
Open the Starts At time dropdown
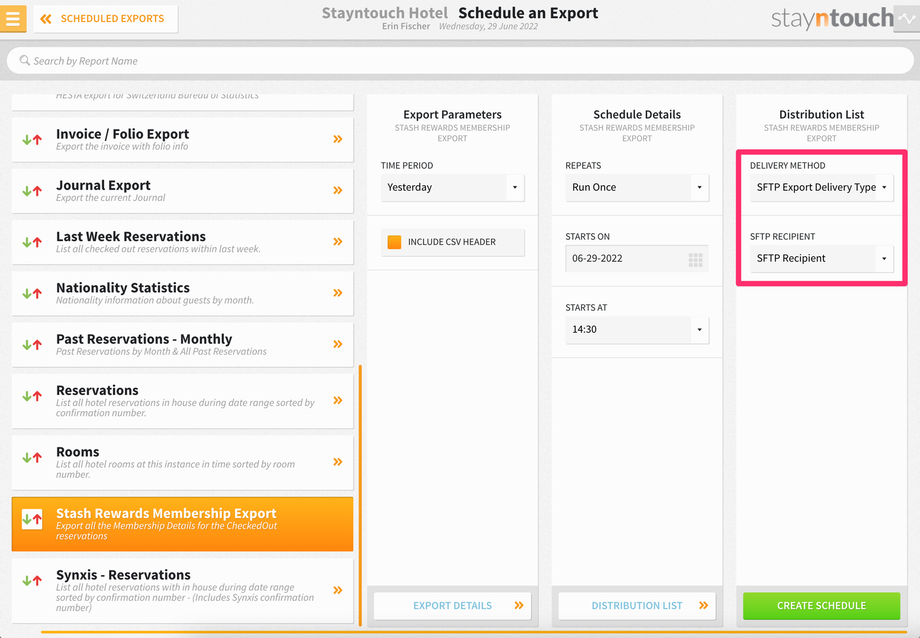pos(637,330)
